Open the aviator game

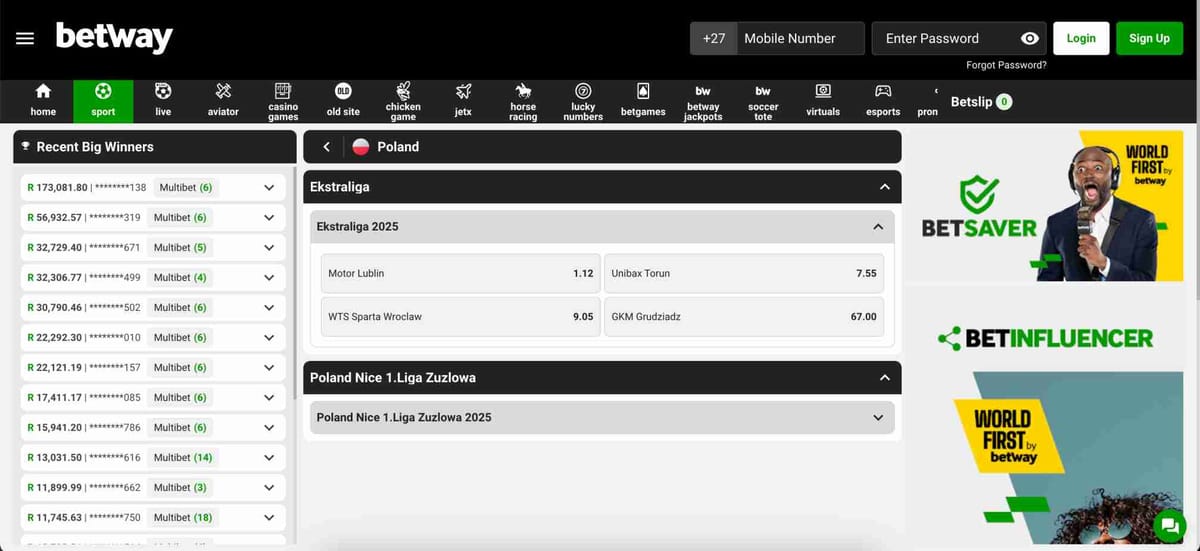coord(223,101)
